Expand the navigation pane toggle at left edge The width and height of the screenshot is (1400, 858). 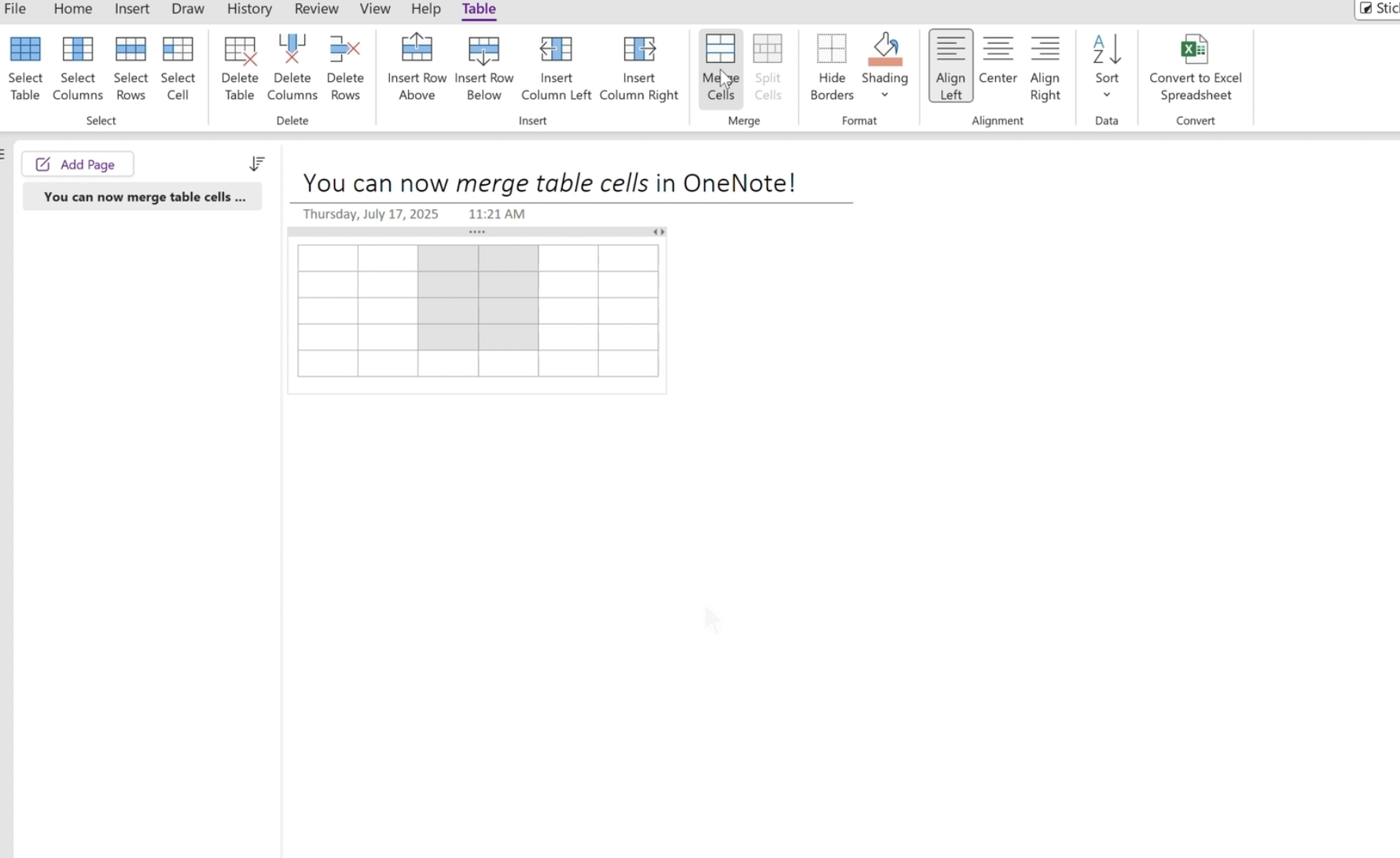coord(3,154)
